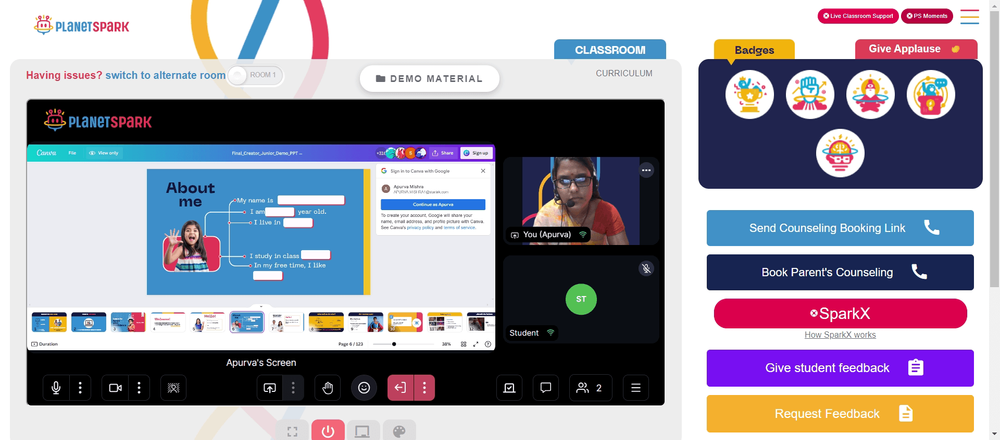Click the red power button below video
1000x440 pixels.
pyautogui.click(x=328, y=430)
